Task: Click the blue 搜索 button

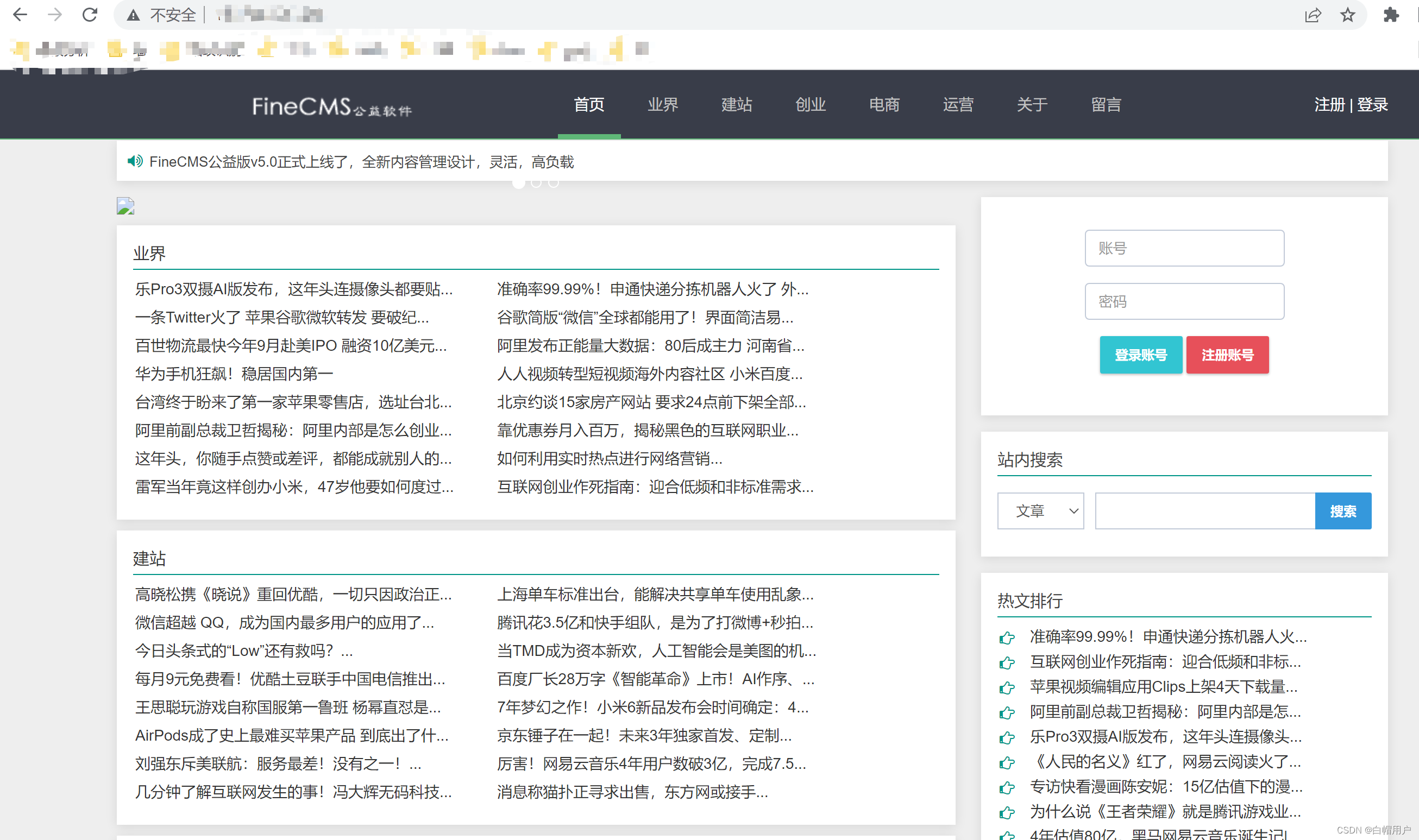Action: [x=1342, y=511]
